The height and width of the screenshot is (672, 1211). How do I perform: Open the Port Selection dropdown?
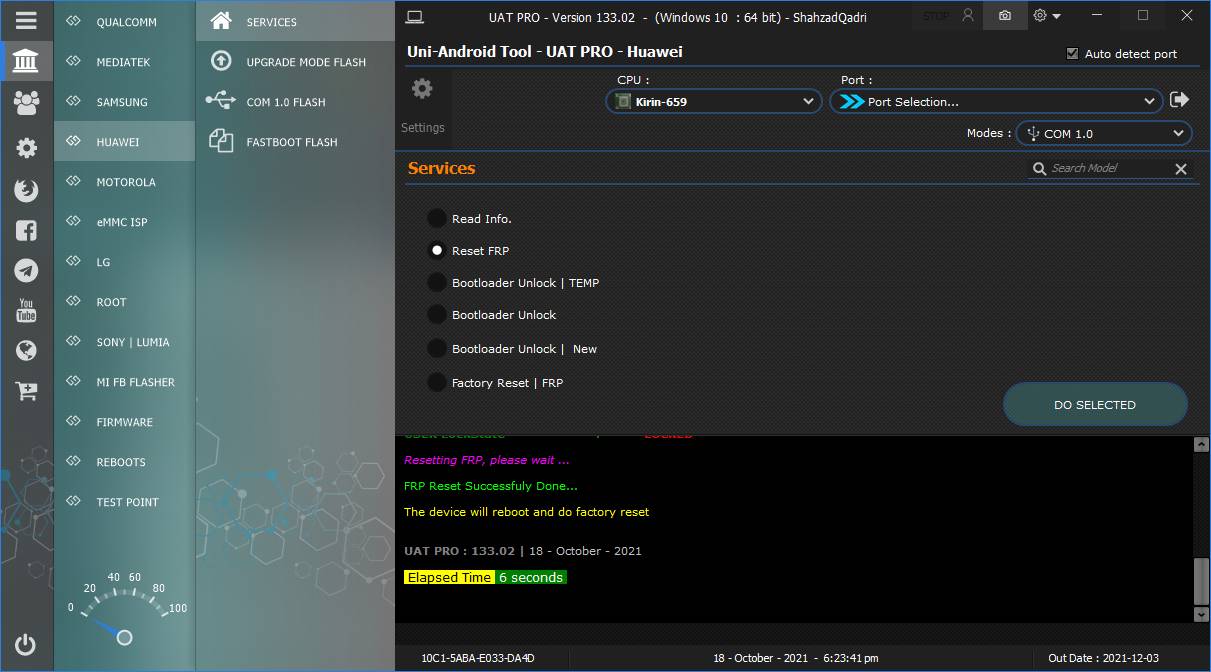coord(996,101)
